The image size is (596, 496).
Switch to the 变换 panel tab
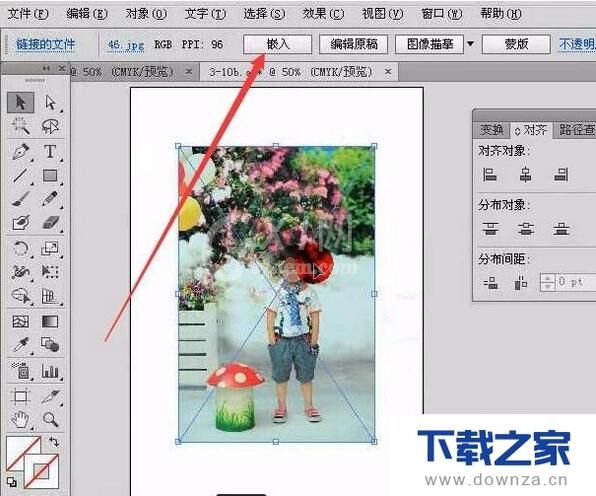click(491, 130)
